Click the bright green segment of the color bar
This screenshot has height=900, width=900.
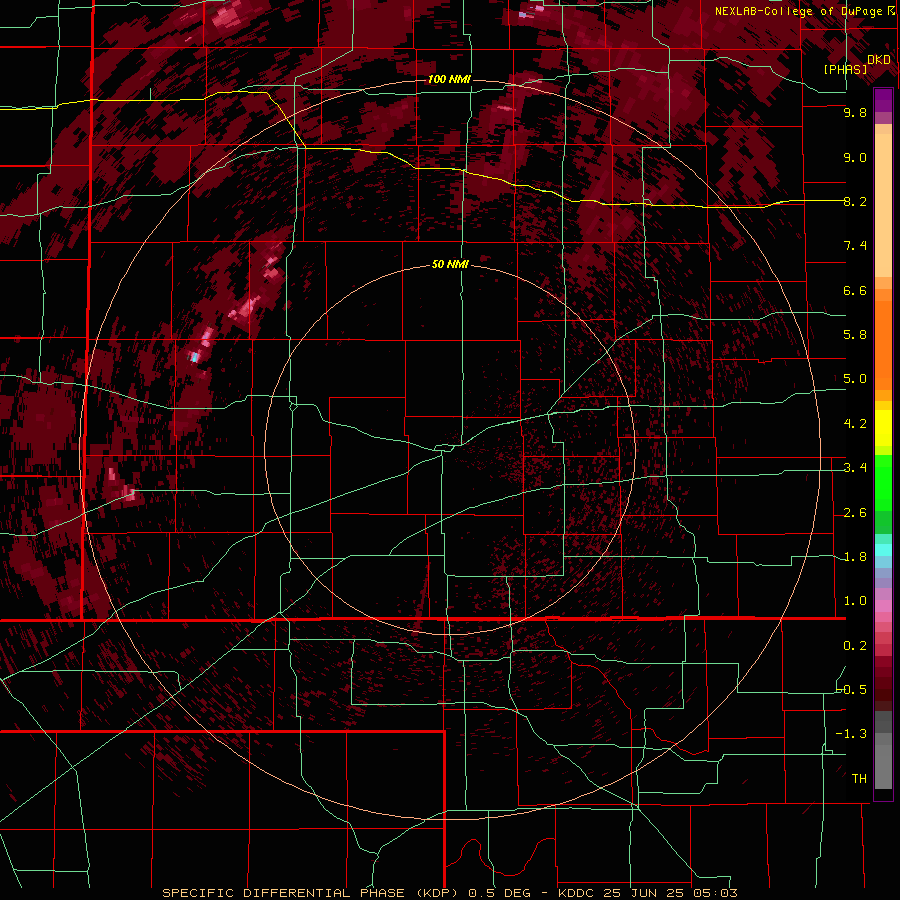tap(883, 483)
